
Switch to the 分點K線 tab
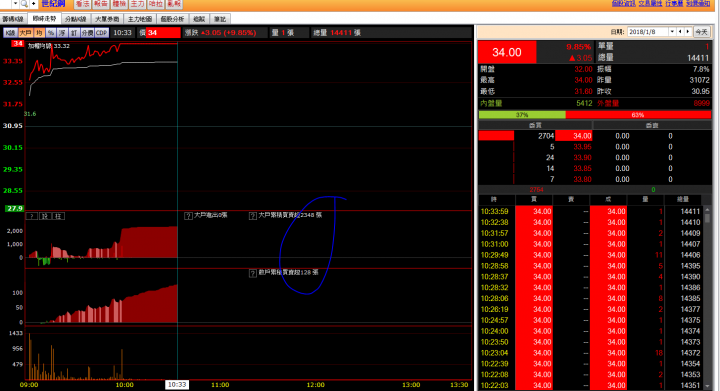[x=75, y=19]
